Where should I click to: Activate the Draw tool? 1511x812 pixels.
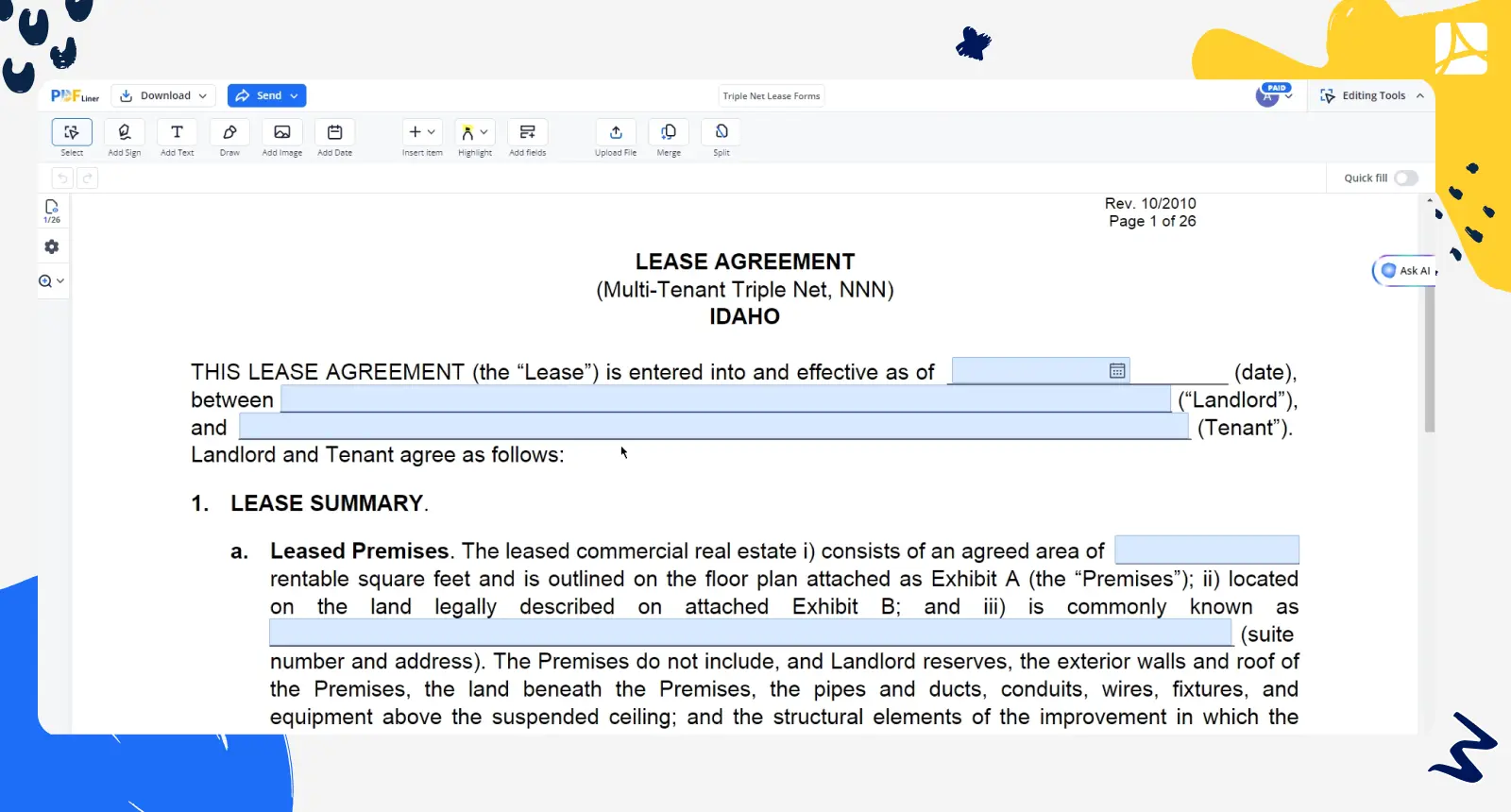(229, 138)
